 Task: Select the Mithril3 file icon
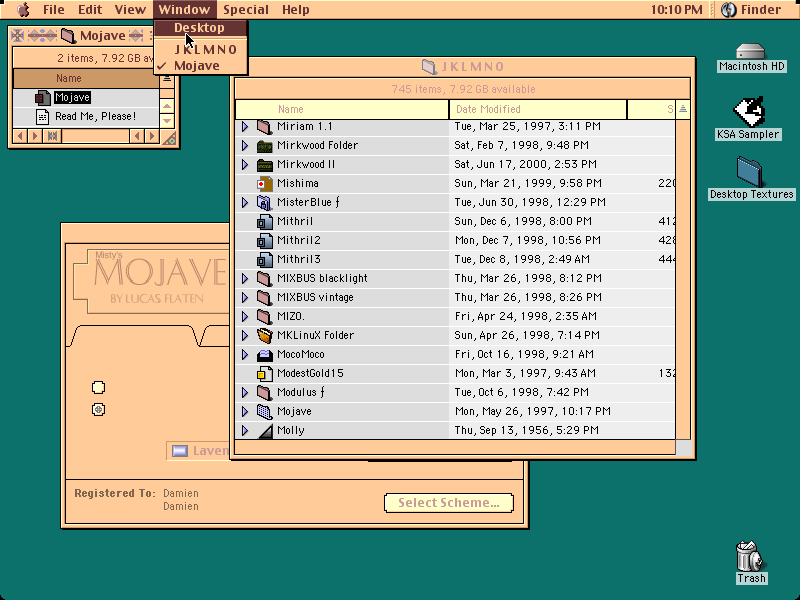[x=264, y=259]
